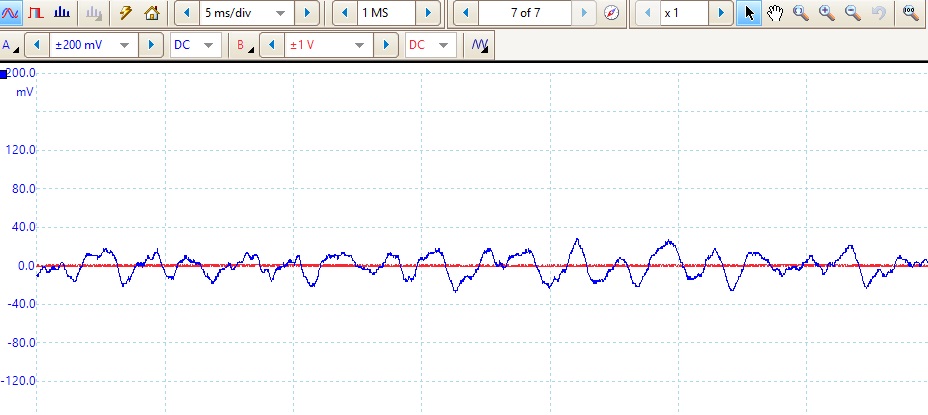Click the 1 MS samples field
The width and height of the screenshot is (928, 415).
click(x=385, y=12)
